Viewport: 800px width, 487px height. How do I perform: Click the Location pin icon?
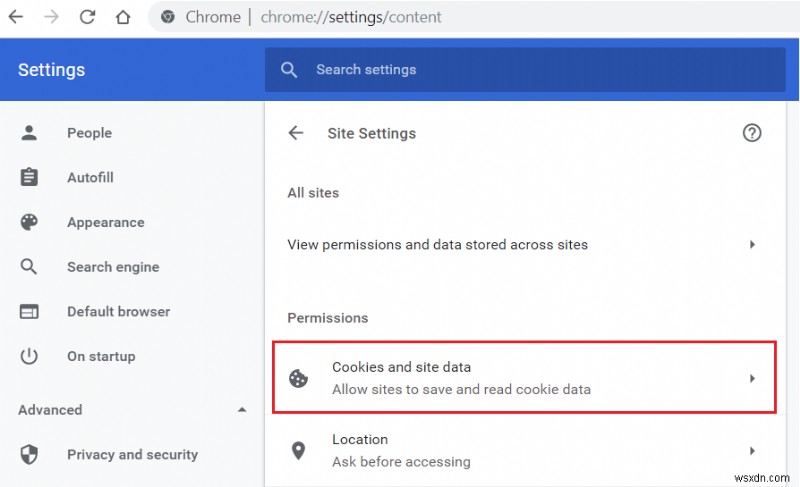pos(298,450)
